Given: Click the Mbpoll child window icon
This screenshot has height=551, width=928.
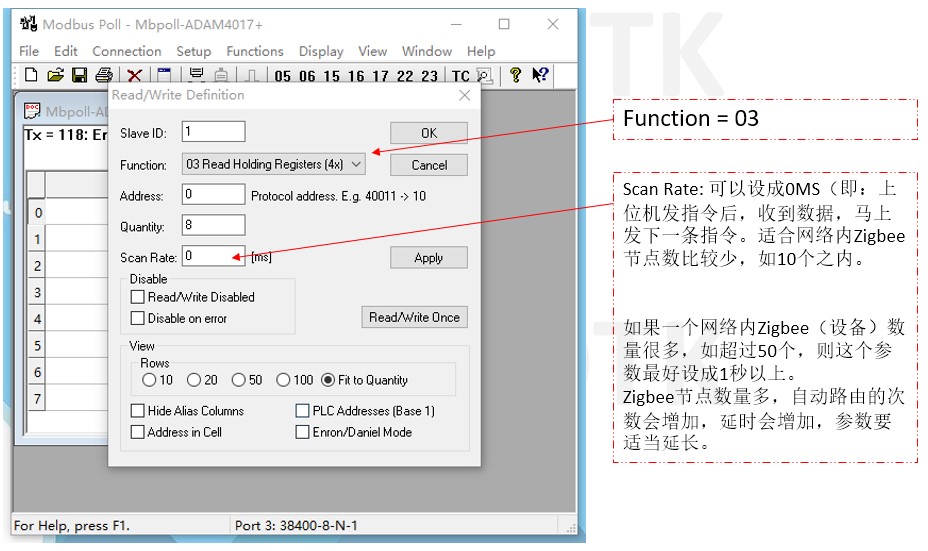Looking at the screenshot, I should 32,111.
